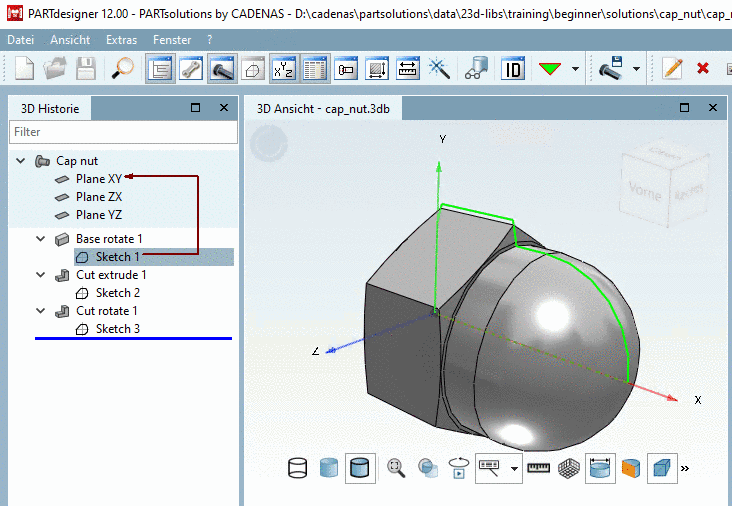This screenshot has height=506, width=732.
Task: Click the orange section cut cylinder icon
Action: (x=631, y=468)
